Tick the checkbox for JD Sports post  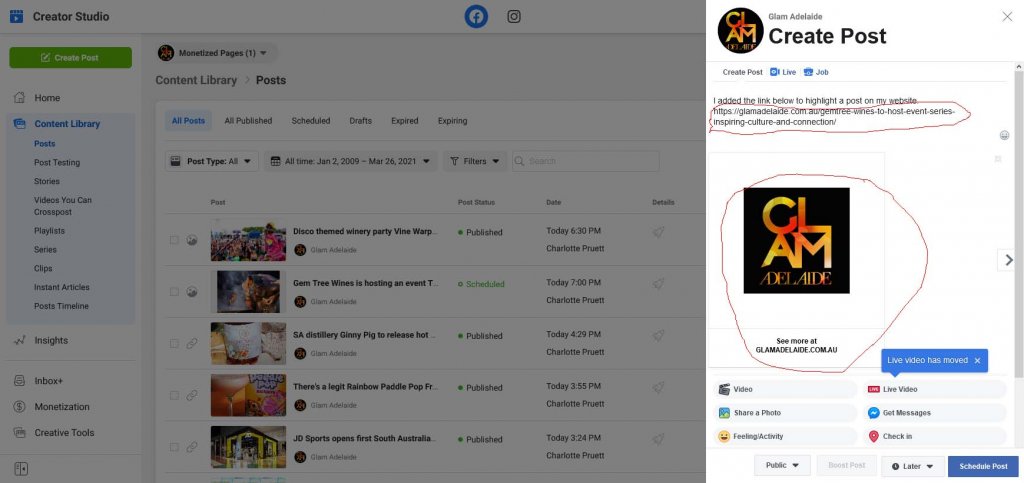(174, 447)
